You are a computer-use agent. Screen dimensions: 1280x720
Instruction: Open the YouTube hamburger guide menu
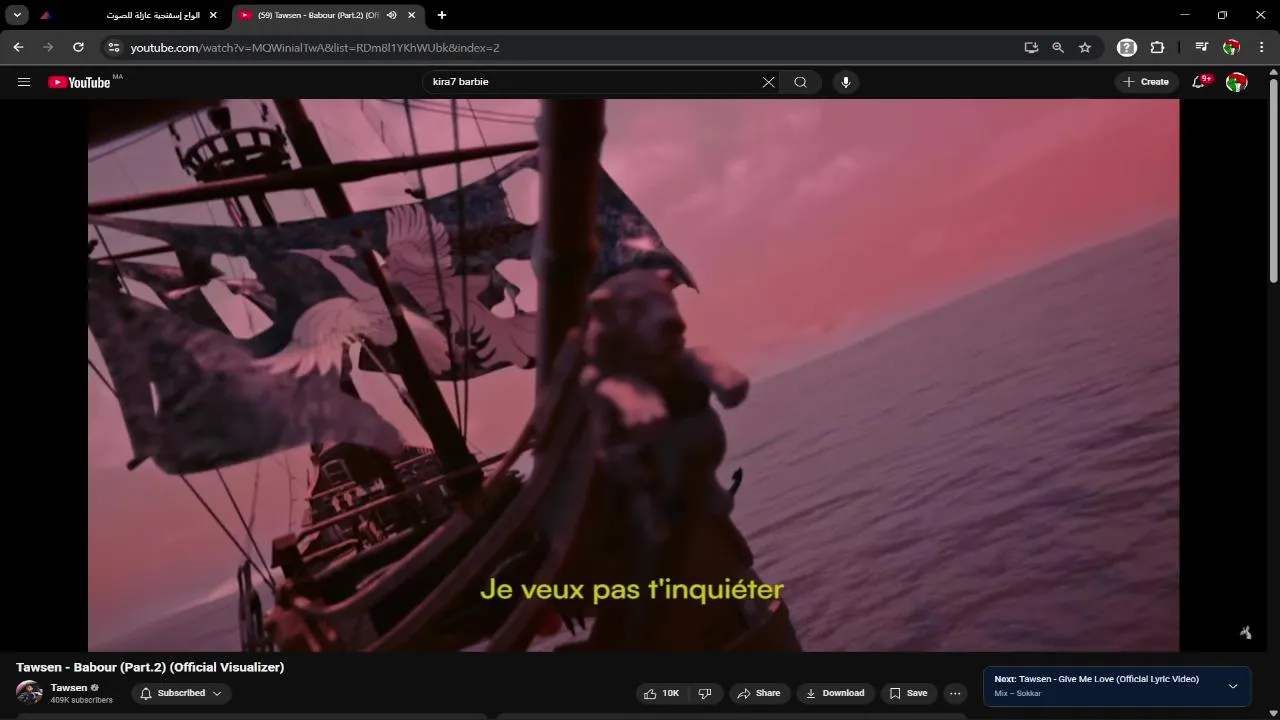click(24, 82)
